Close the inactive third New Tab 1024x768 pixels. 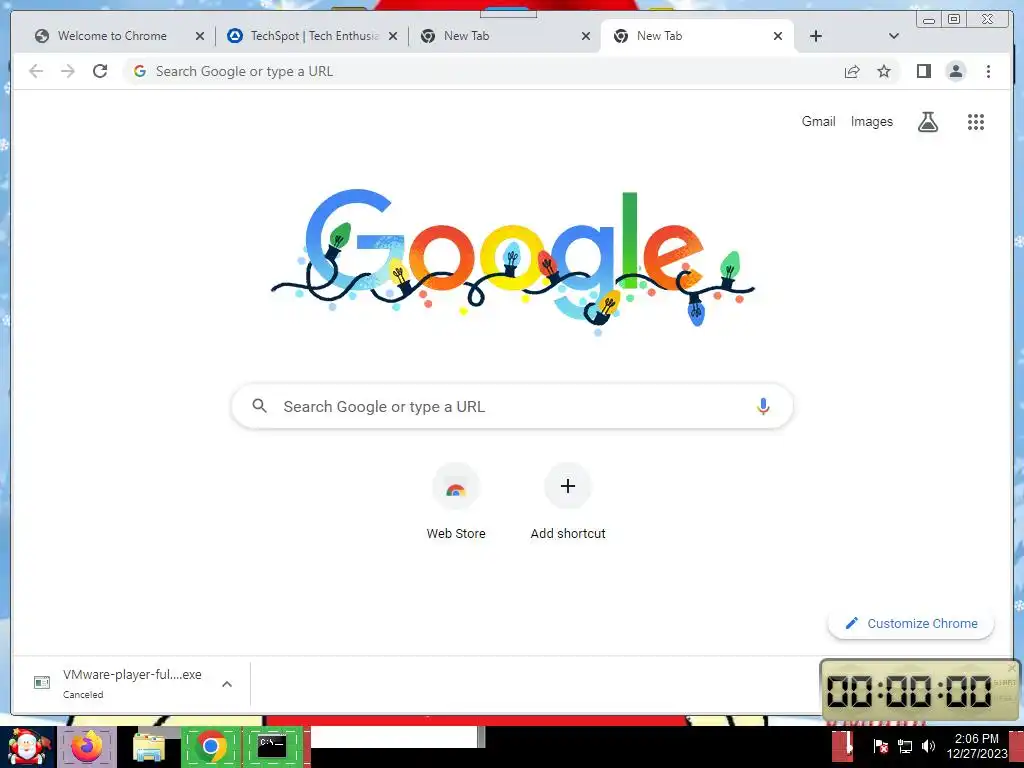point(586,36)
